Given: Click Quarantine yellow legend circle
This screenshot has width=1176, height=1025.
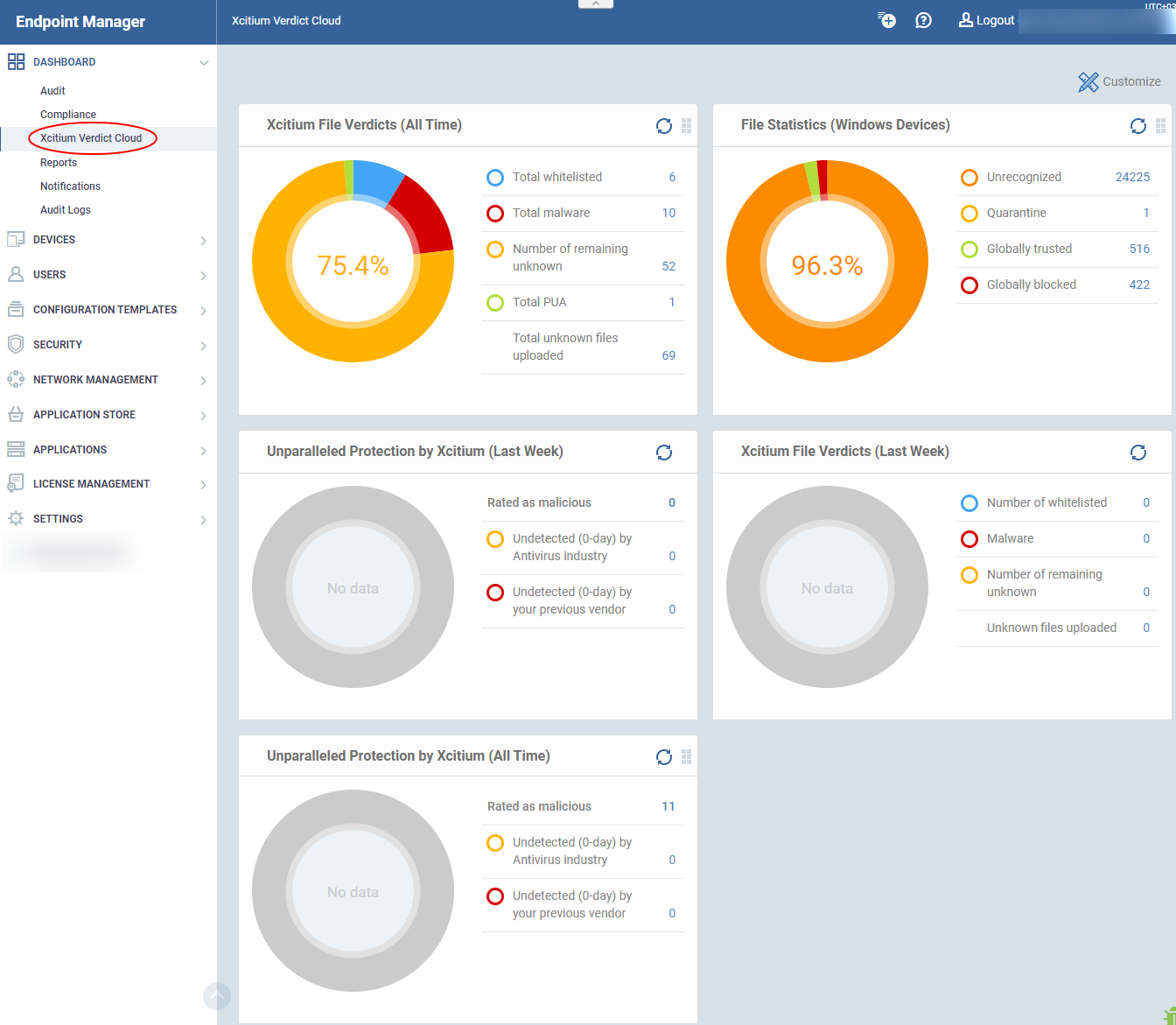Looking at the screenshot, I should click(x=969, y=214).
